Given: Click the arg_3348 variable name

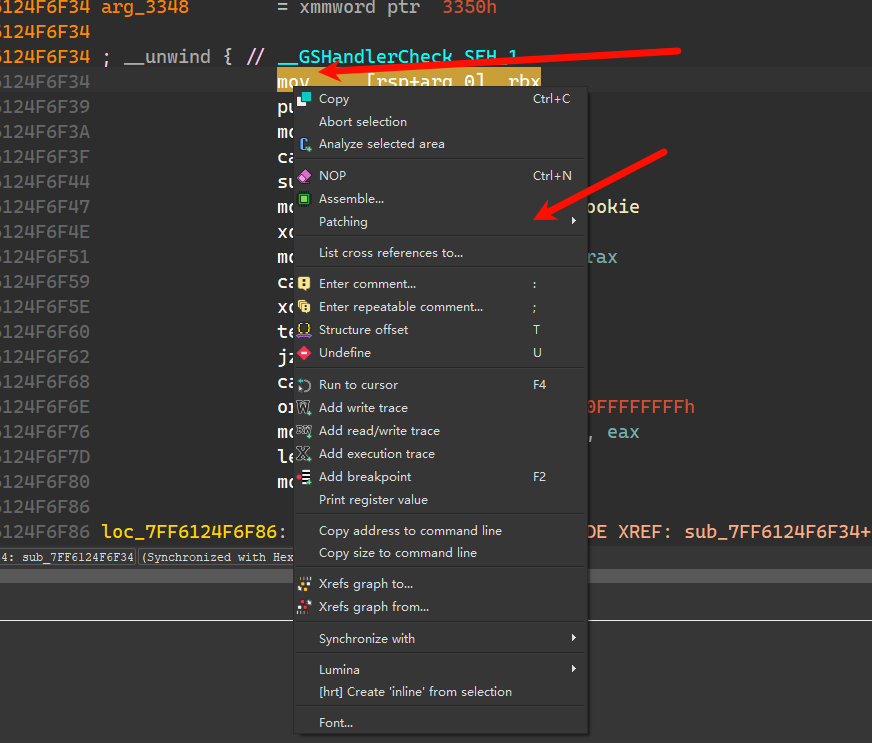Looking at the screenshot, I should (145, 8).
